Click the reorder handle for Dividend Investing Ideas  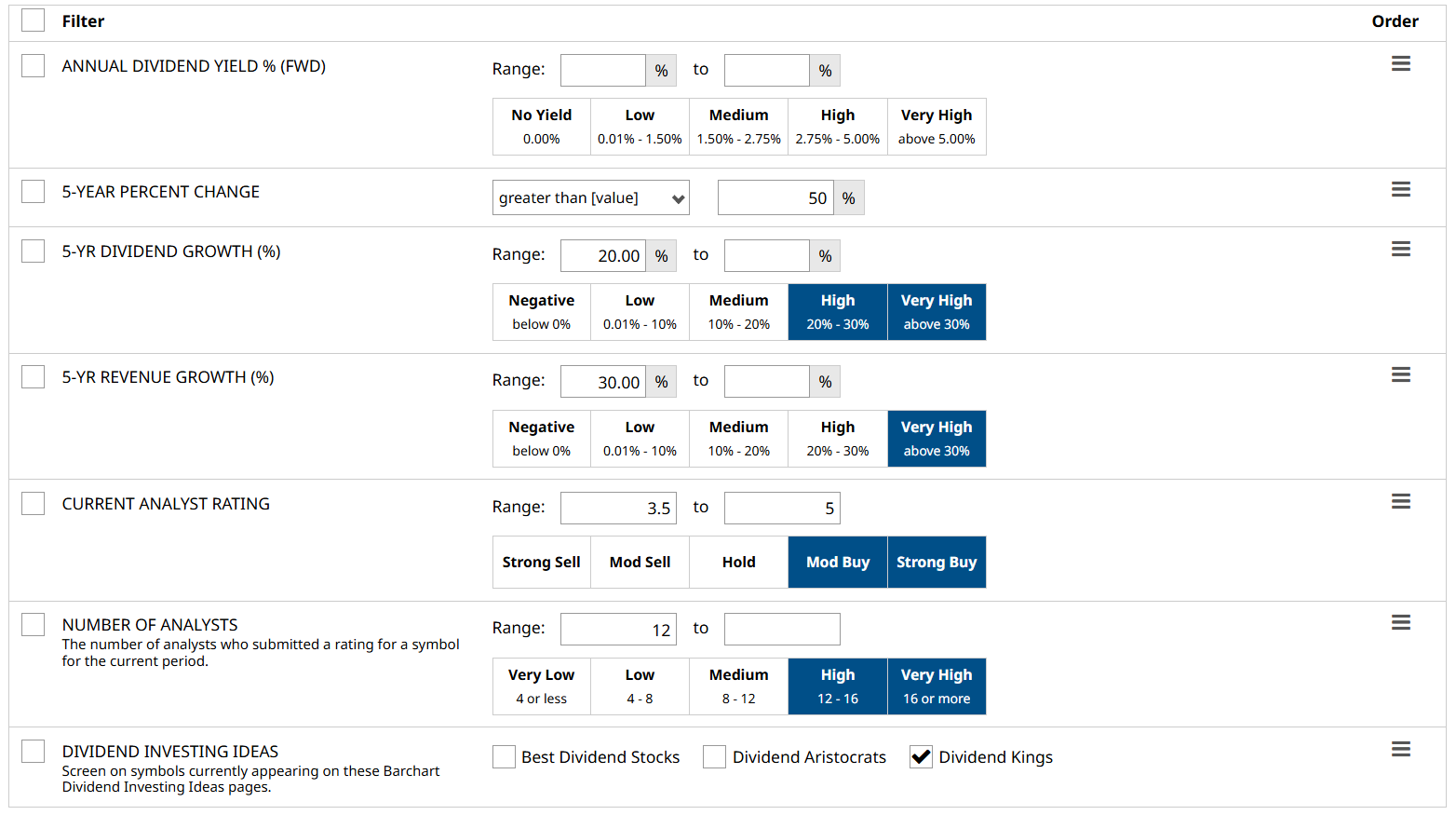click(x=1400, y=750)
